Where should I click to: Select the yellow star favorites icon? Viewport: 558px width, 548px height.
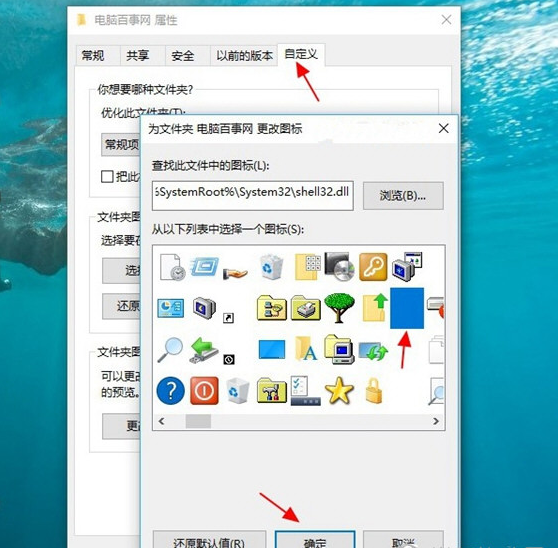(339, 391)
